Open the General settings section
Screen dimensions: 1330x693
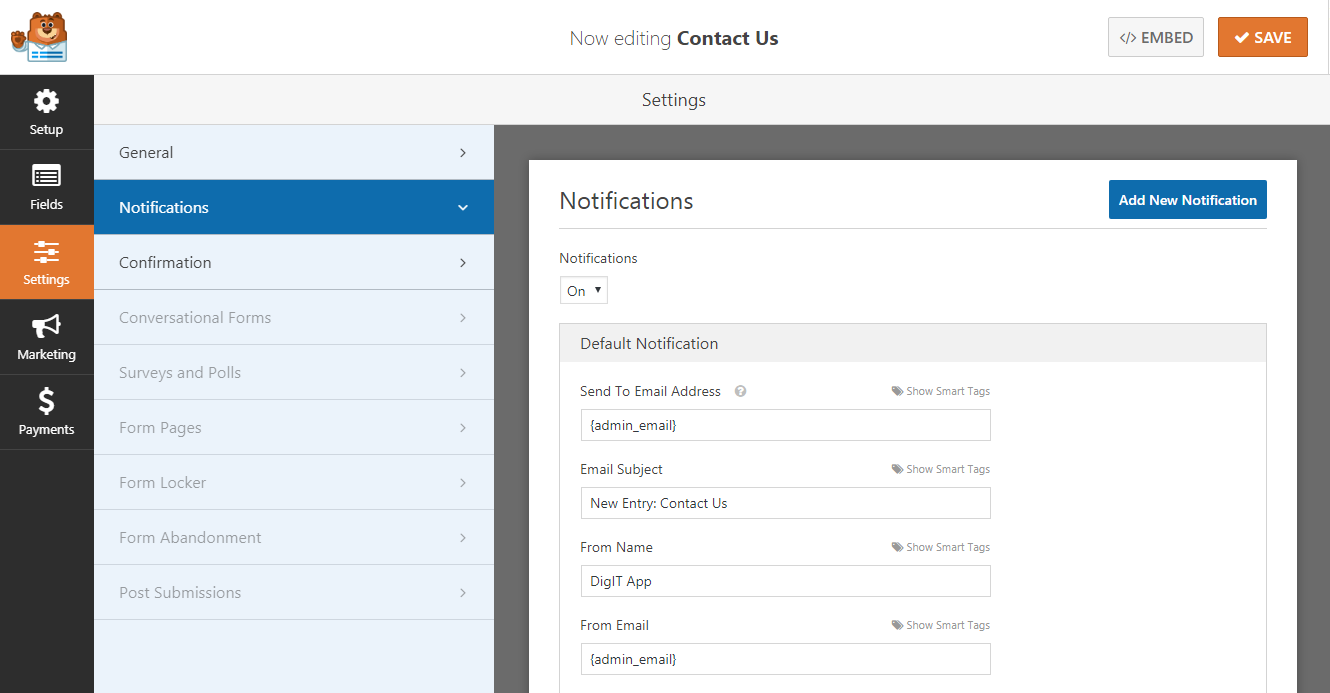tap(294, 152)
